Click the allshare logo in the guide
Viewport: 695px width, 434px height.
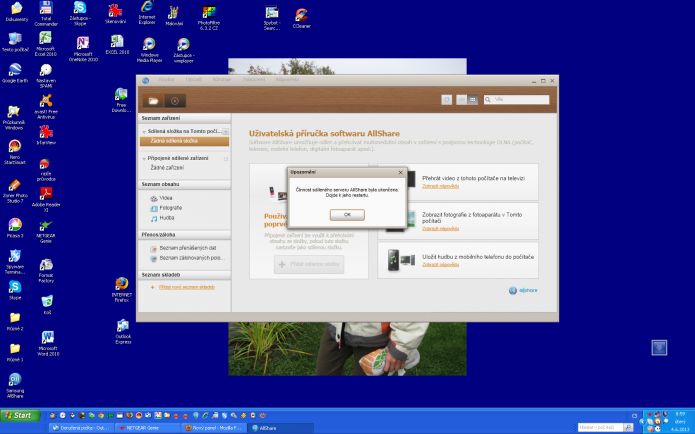(523, 290)
